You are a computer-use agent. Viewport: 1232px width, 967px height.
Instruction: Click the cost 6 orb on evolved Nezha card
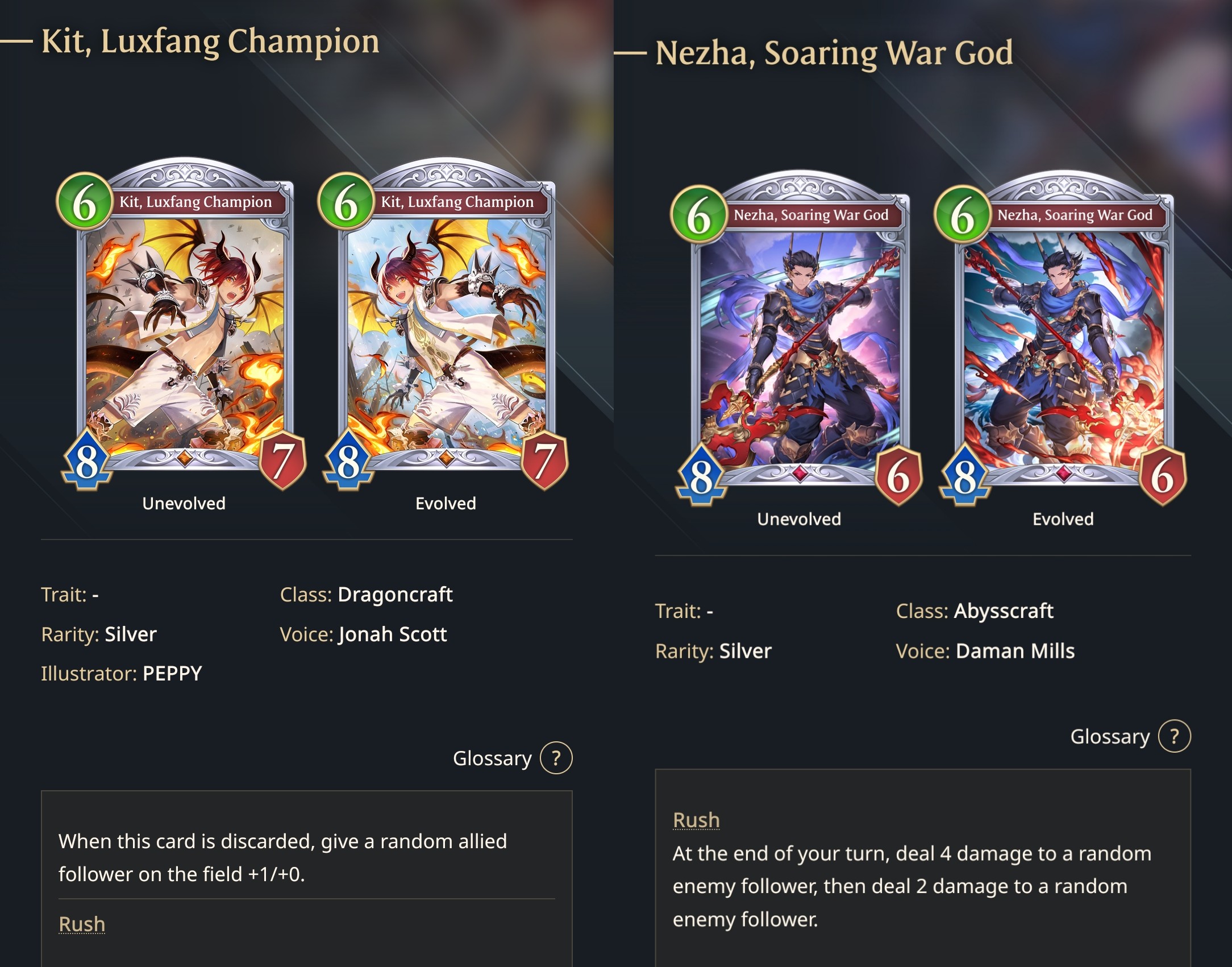pyautogui.click(x=962, y=215)
